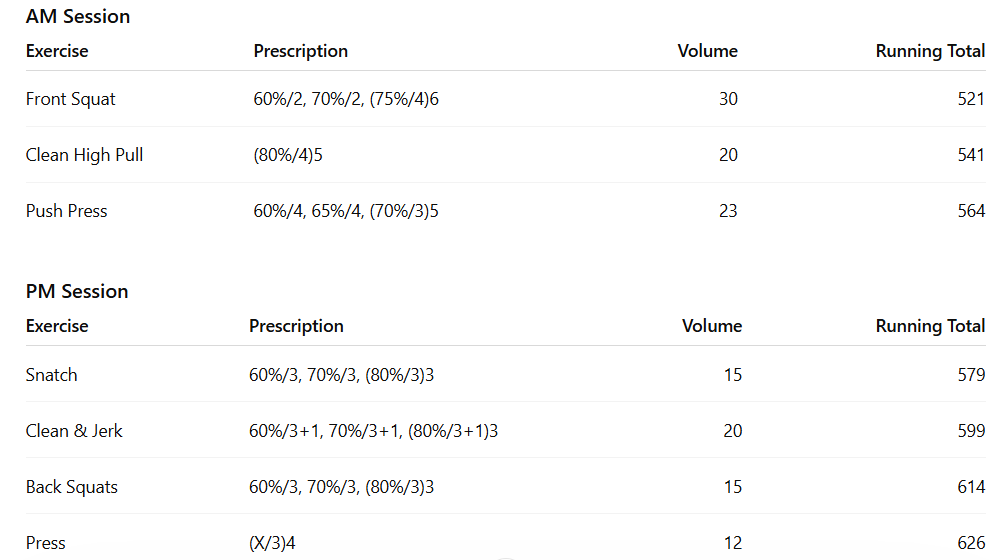This screenshot has height=560, width=1008.
Task: Click the (X/3)4 Press prescription
Action: 272,543
